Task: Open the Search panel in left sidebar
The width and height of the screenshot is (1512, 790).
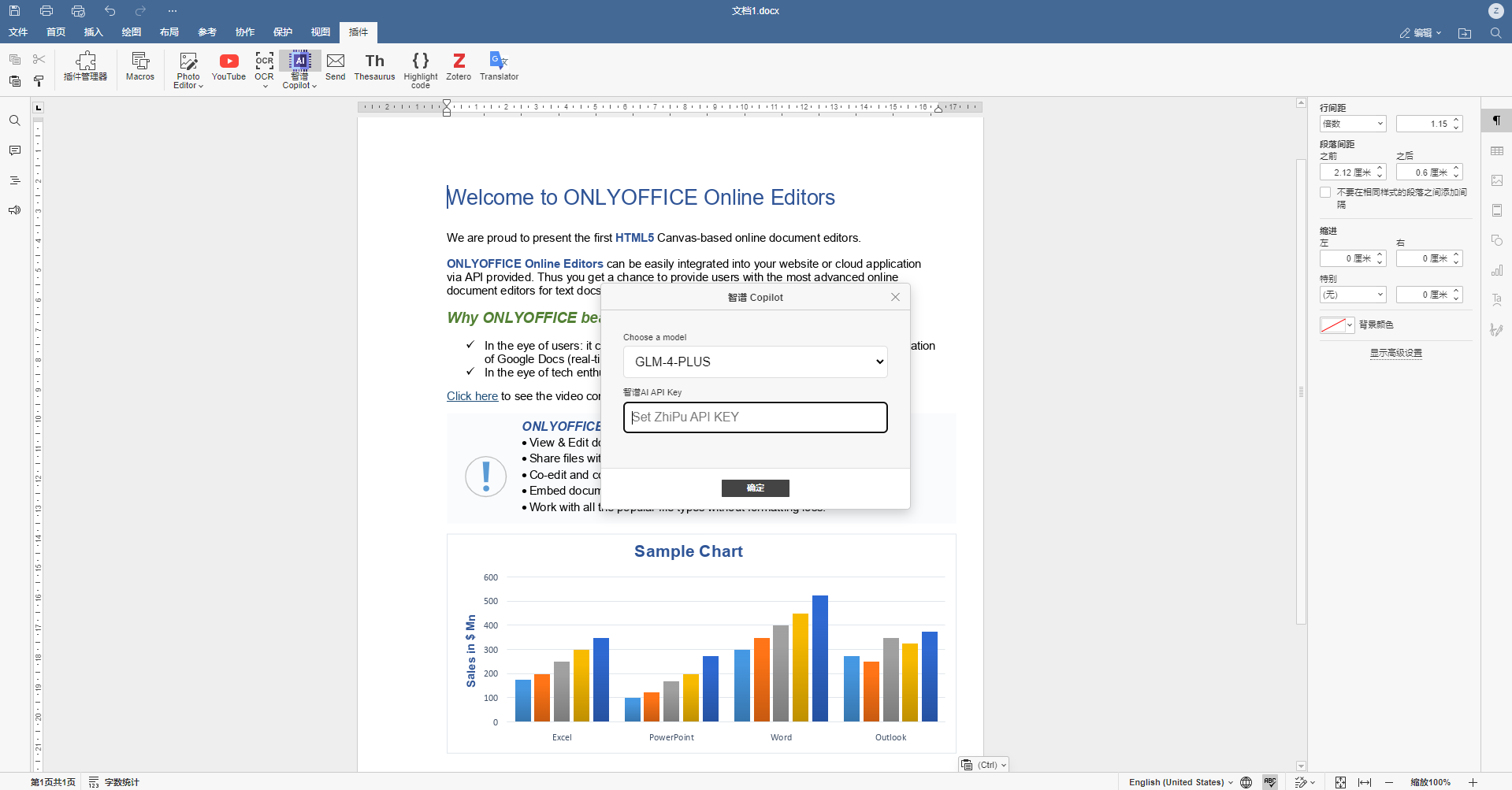Action: coord(15,121)
